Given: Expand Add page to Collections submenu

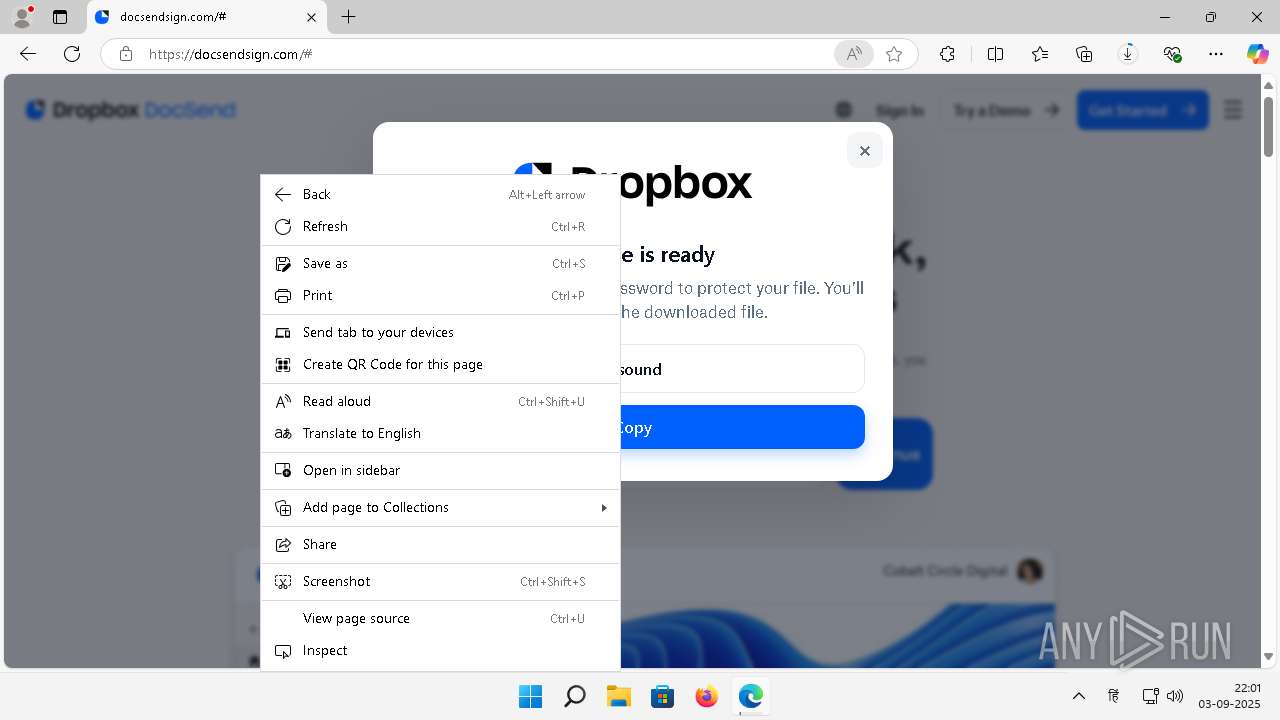Looking at the screenshot, I should [x=440, y=507].
